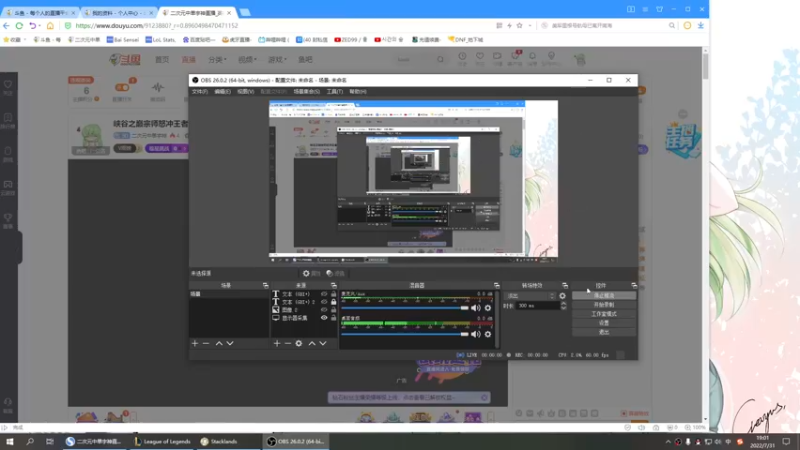Increase transition duration with up arrow
This screenshot has width=800, height=450.
[x=563, y=304]
